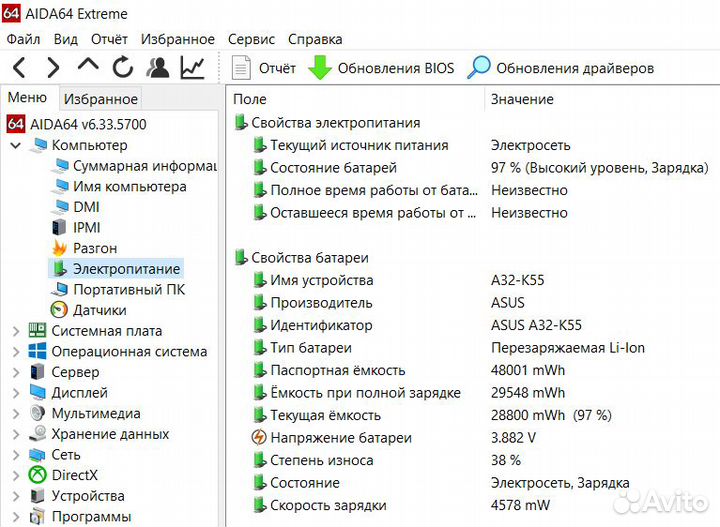Open the Вид menu
720x527 pixels.
(x=66, y=39)
